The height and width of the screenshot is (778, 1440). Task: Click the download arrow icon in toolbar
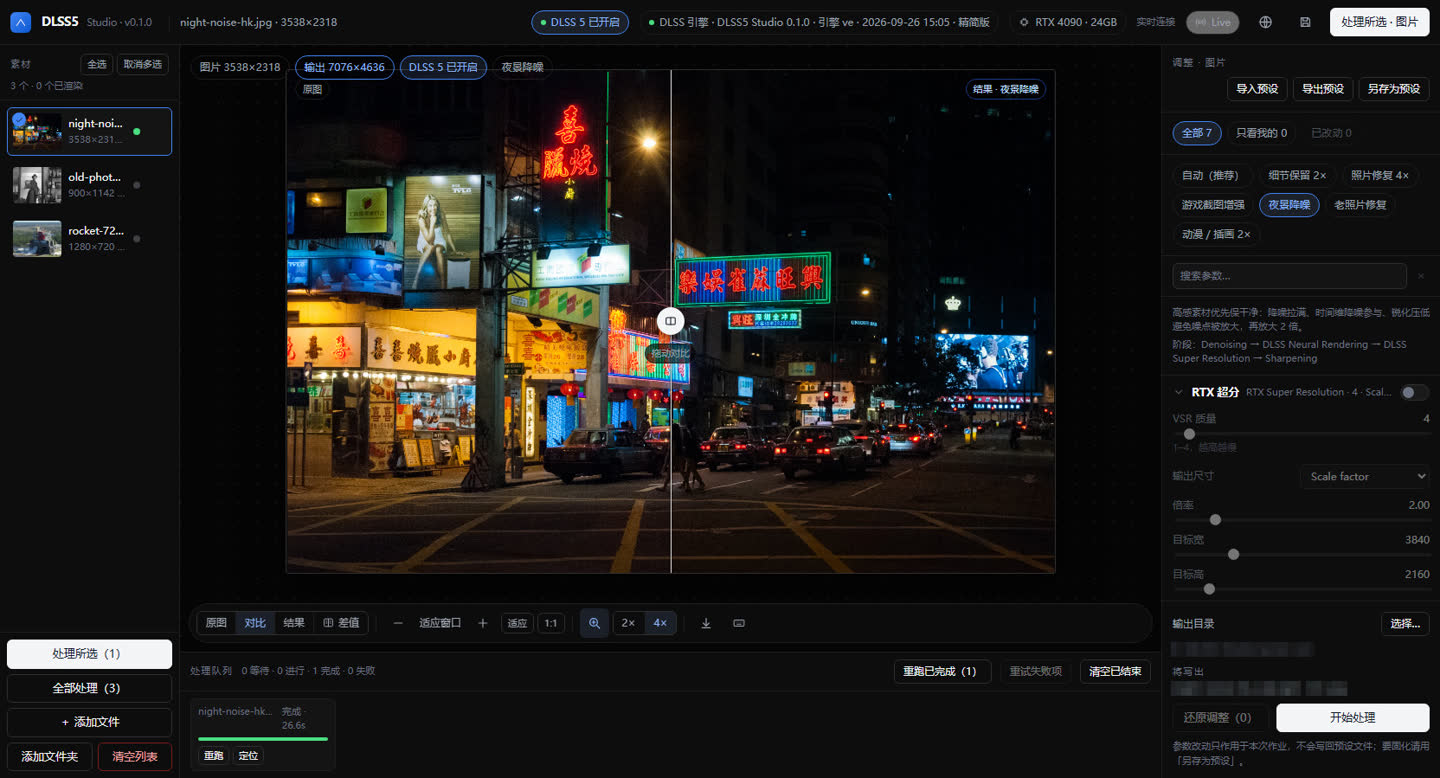point(706,623)
